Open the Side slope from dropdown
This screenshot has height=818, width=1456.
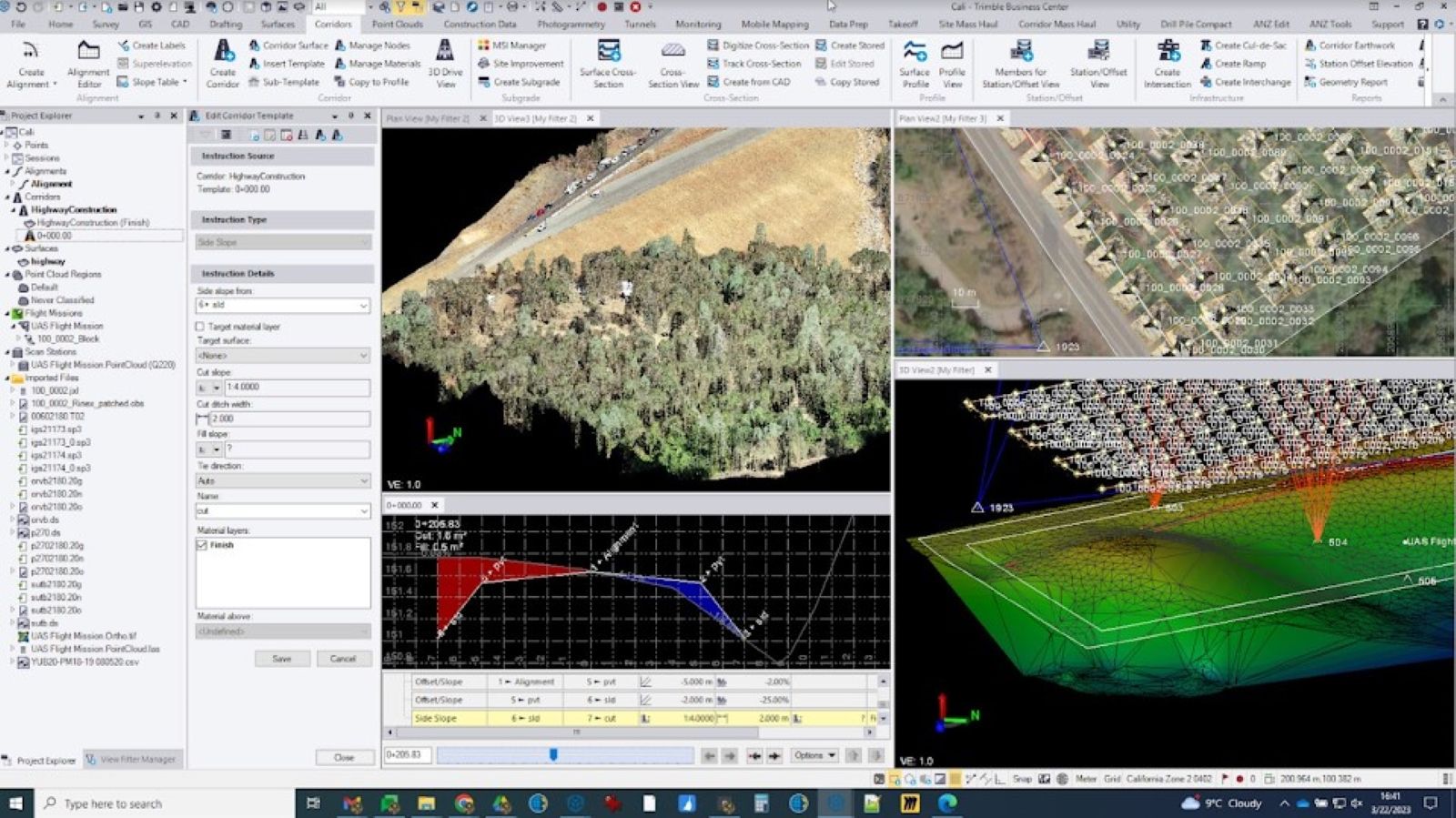click(363, 306)
